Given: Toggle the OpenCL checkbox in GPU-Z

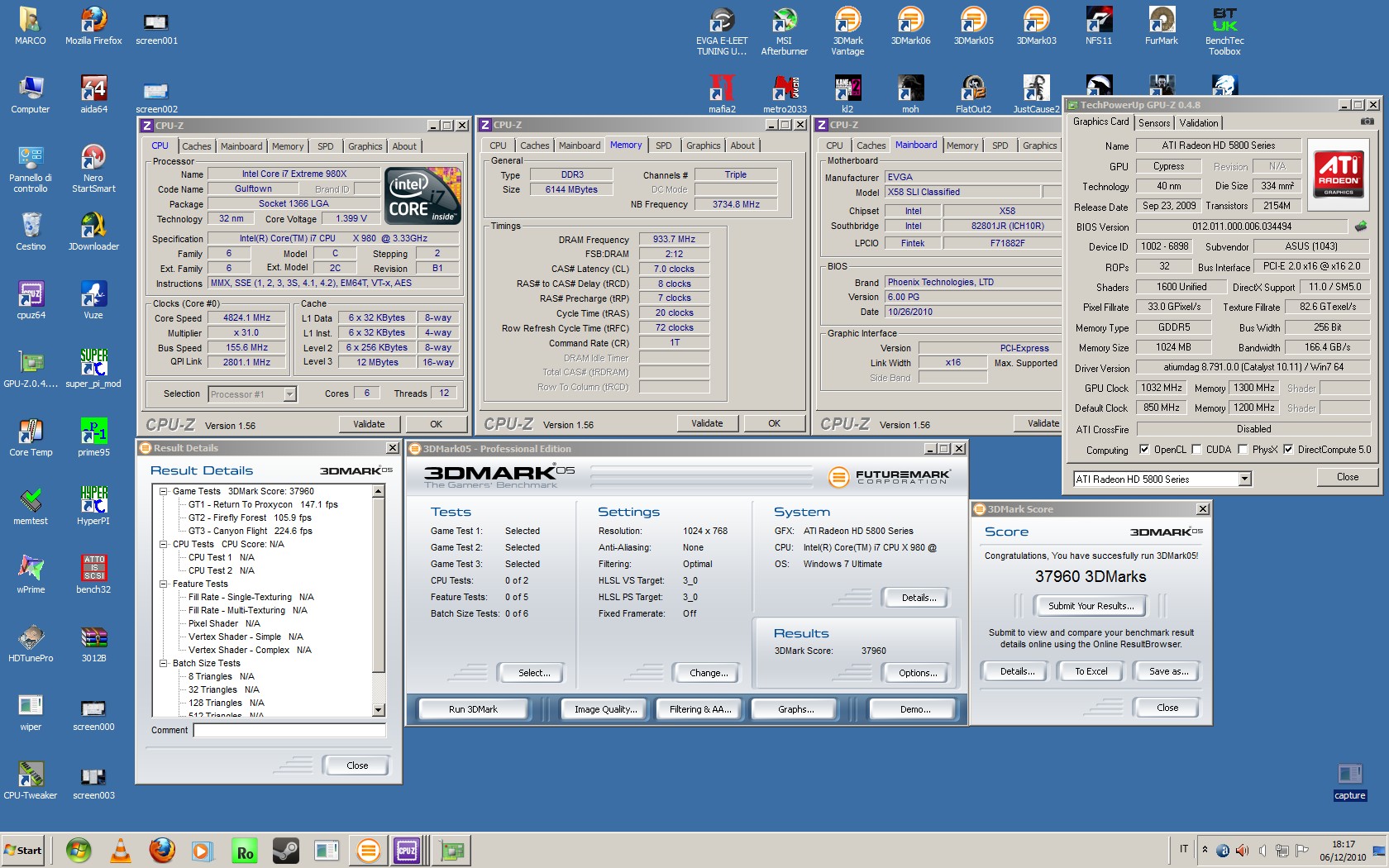Looking at the screenshot, I should point(1144,450).
